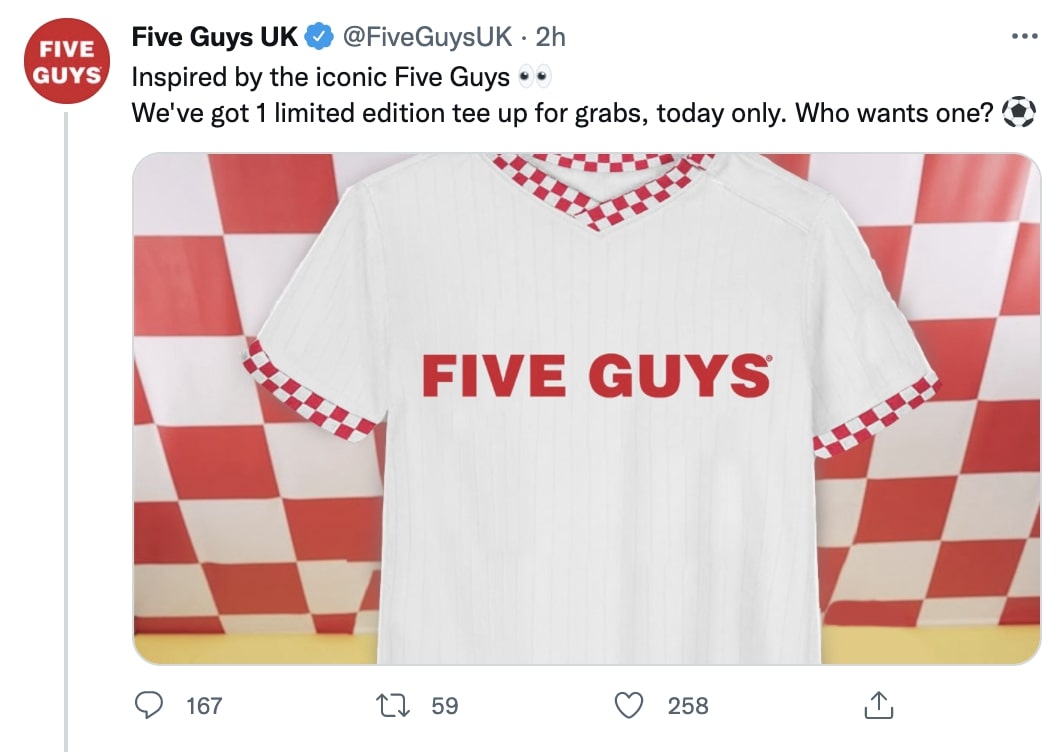Click the Five Guys profile avatar
Image resolution: width=1064 pixels, height=752 pixels.
[67, 62]
